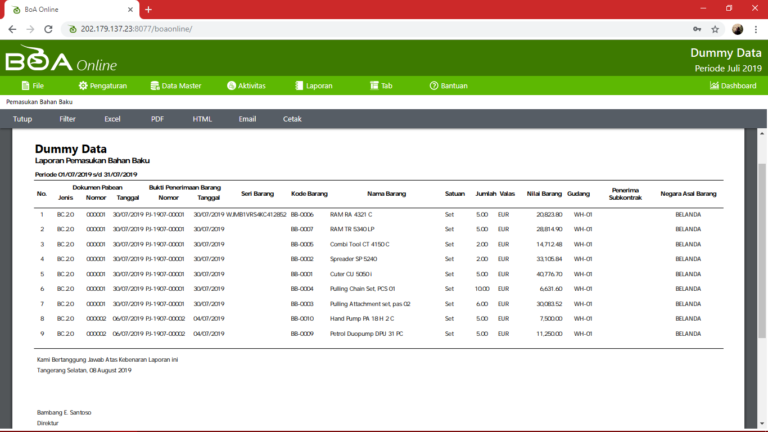
Task: Export the report as HTML
Action: (x=202, y=119)
